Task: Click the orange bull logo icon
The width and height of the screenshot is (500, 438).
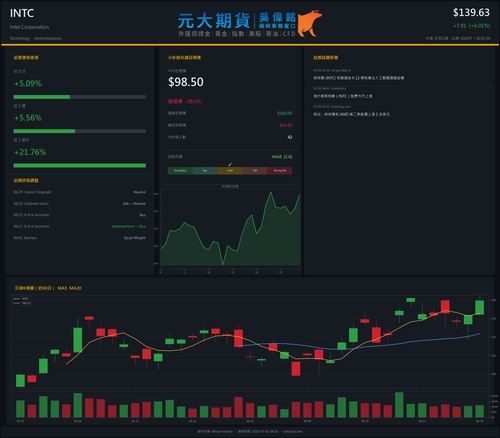Action: pyautogui.click(x=310, y=23)
